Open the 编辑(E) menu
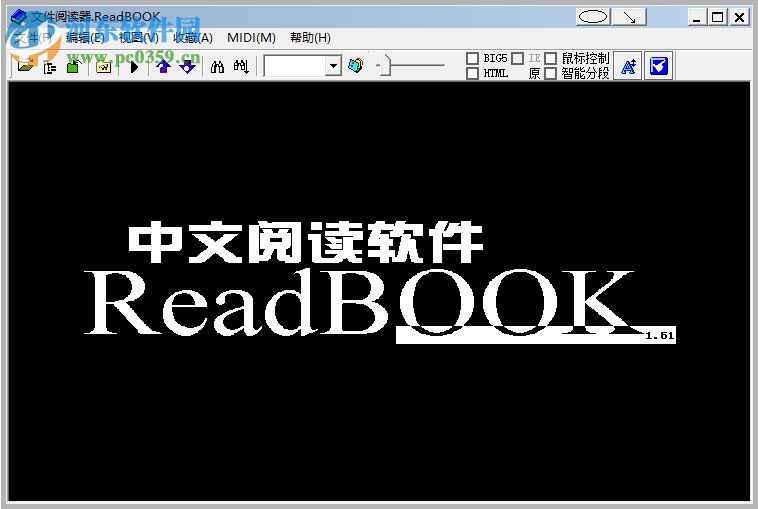758x509 pixels. click(85, 38)
